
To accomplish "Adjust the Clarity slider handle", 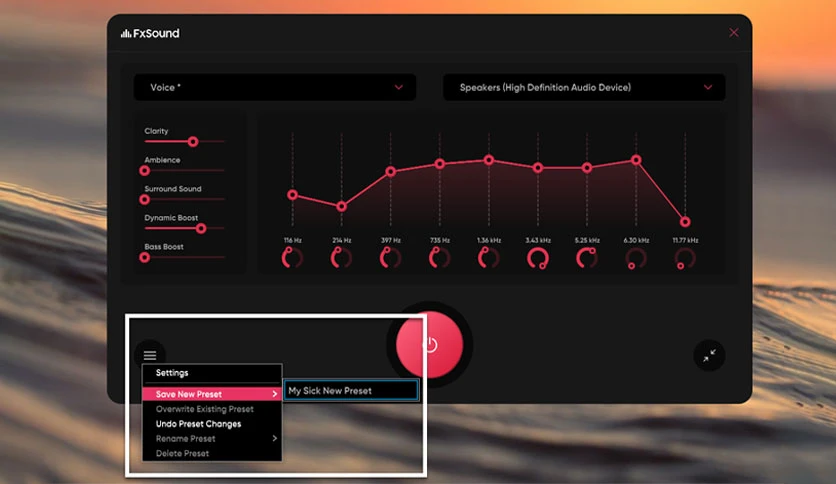I will 193,141.
